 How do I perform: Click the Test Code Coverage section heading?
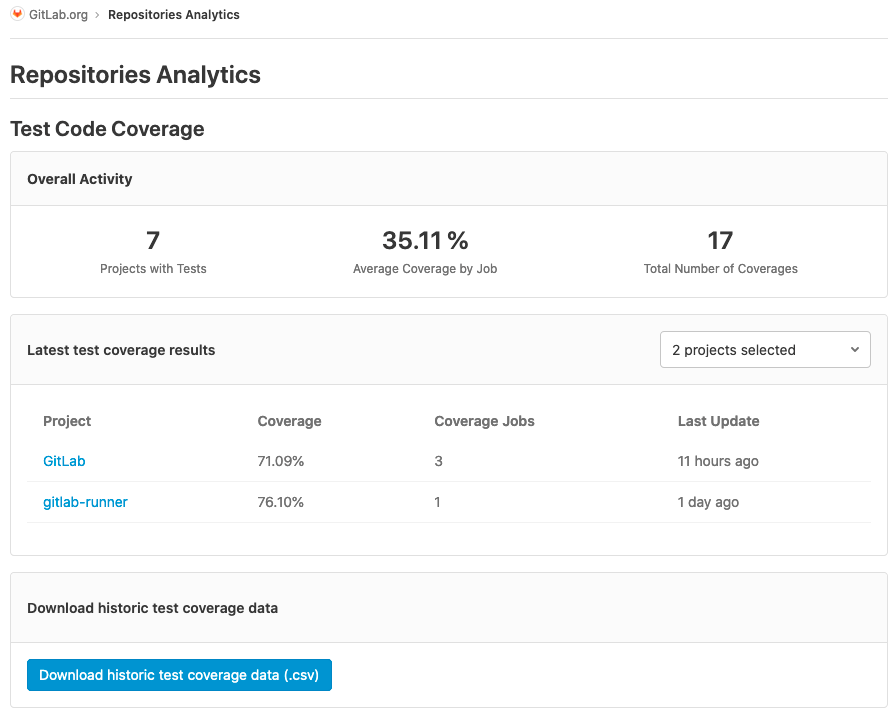point(107,129)
